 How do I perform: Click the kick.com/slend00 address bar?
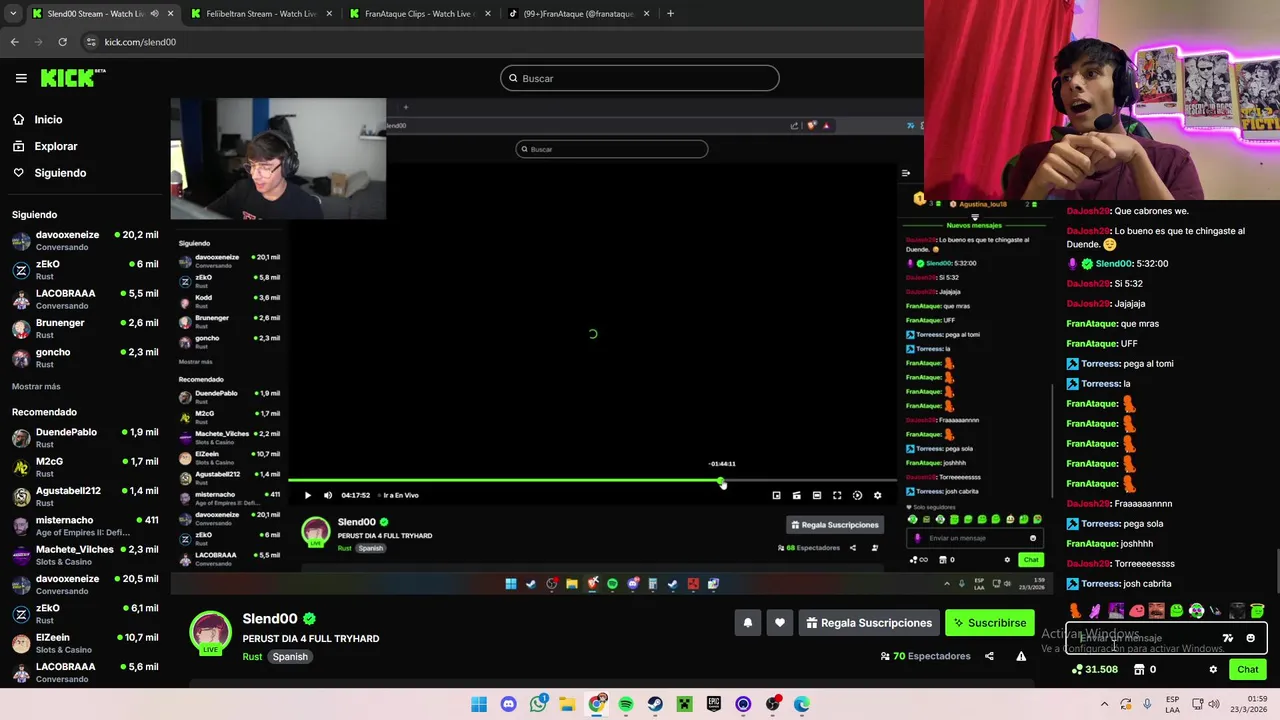500,42
